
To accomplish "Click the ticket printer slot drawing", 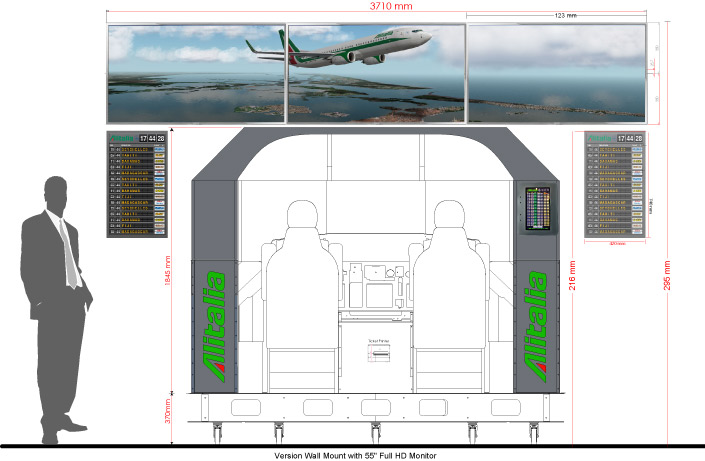I will click(379, 354).
